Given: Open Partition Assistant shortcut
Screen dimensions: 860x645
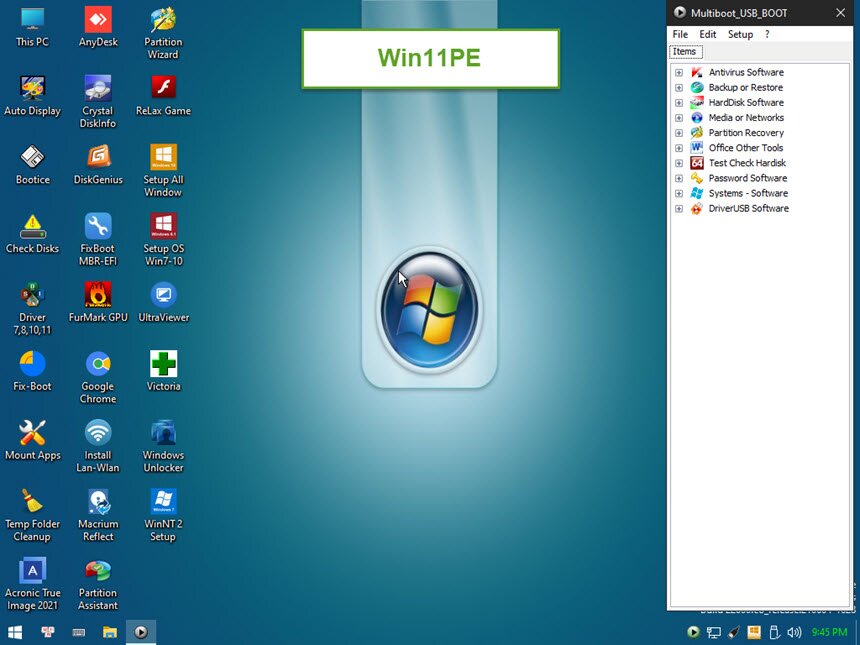Looking at the screenshot, I should click(x=98, y=585).
